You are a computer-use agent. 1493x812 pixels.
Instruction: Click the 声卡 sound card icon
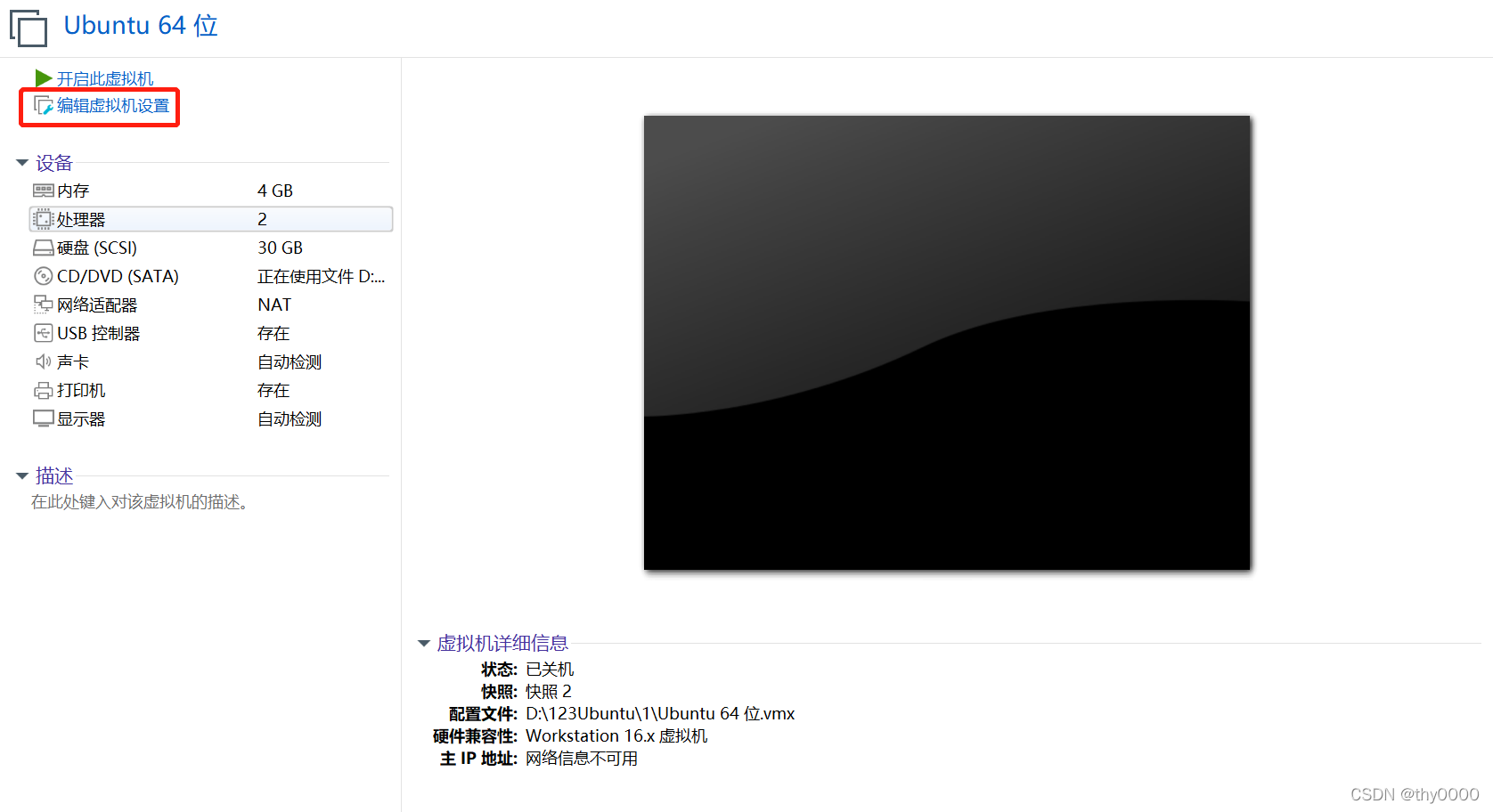(43, 361)
